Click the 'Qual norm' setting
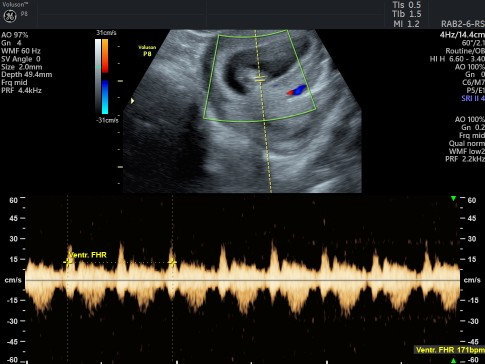The image size is (485, 364). 467,143
